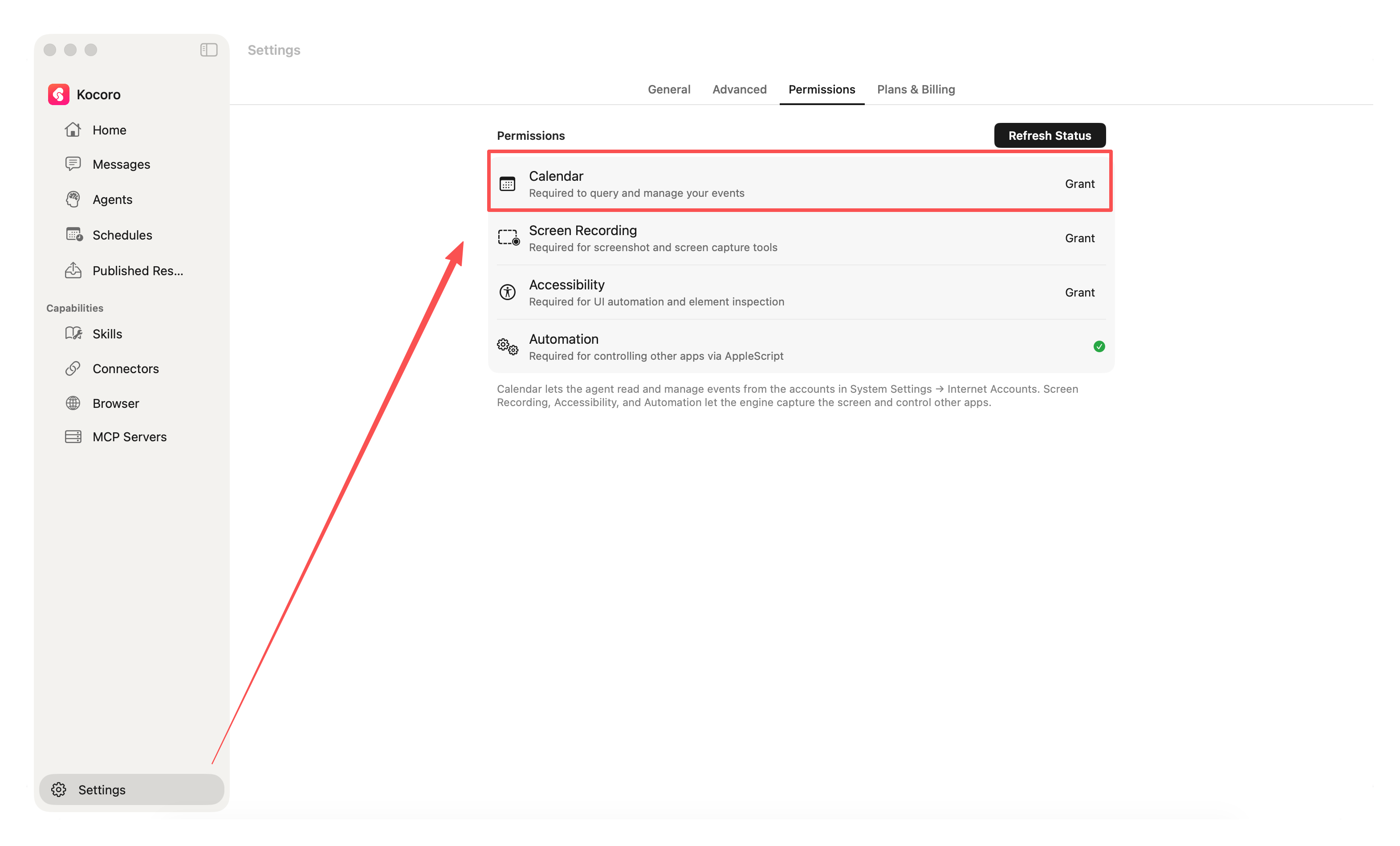Image resolution: width=1400 pixels, height=846 pixels.
Task: Switch to the General tab
Action: coord(669,89)
